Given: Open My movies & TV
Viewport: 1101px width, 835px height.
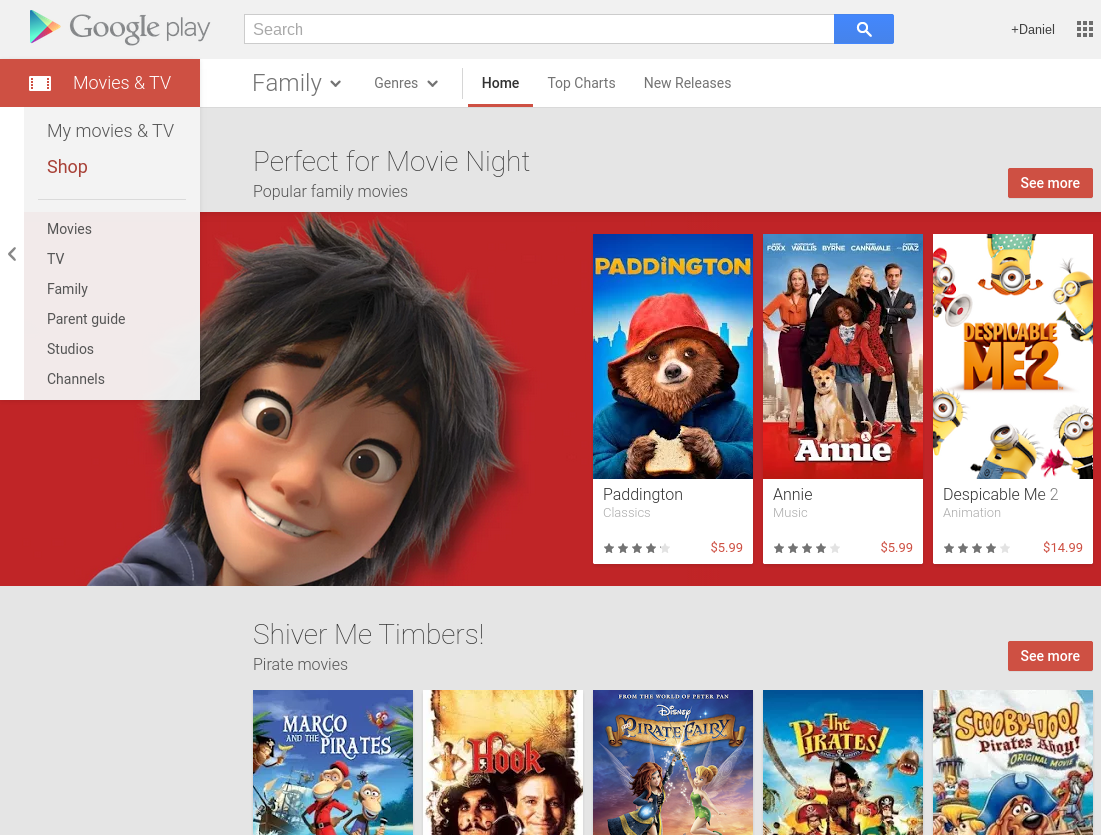Looking at the screenshot, I should tap(110, 131).
